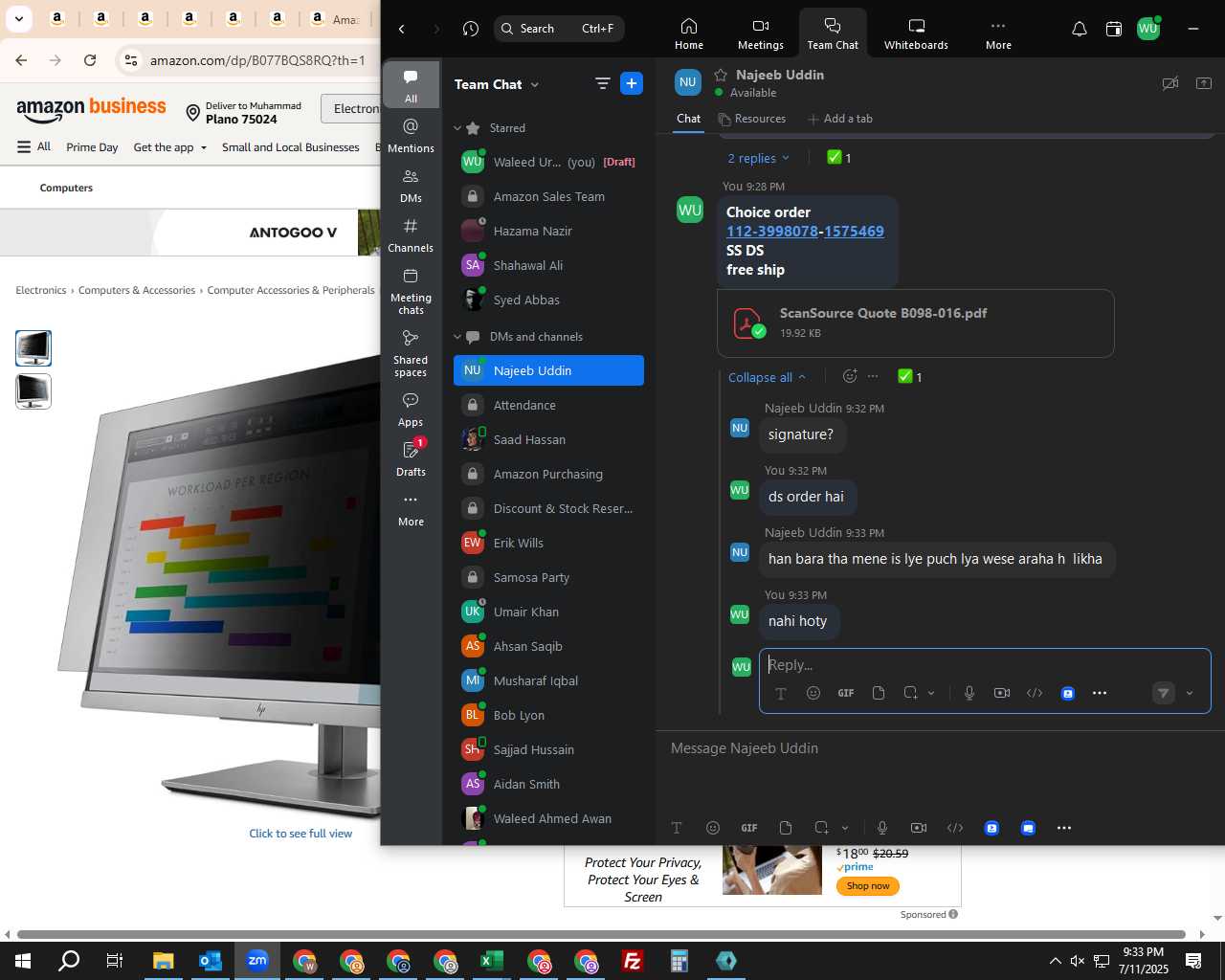Open FileZilla from the taskbar

coord(633,961)
